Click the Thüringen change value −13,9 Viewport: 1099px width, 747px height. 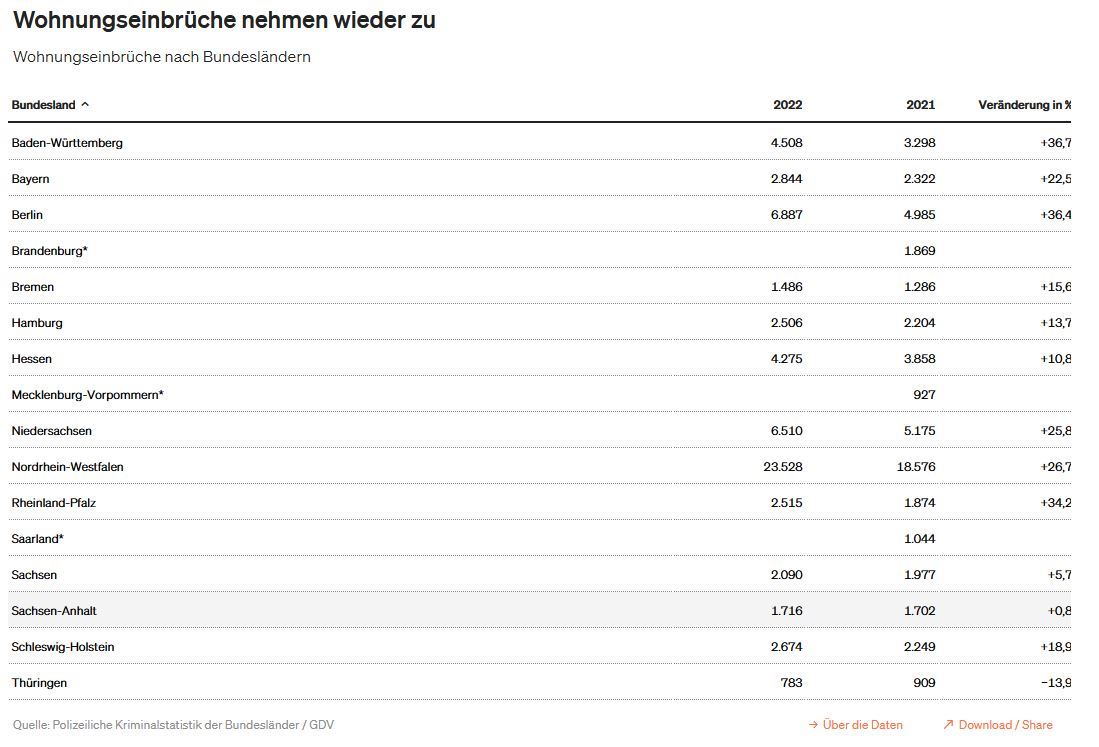(1056, 683)
